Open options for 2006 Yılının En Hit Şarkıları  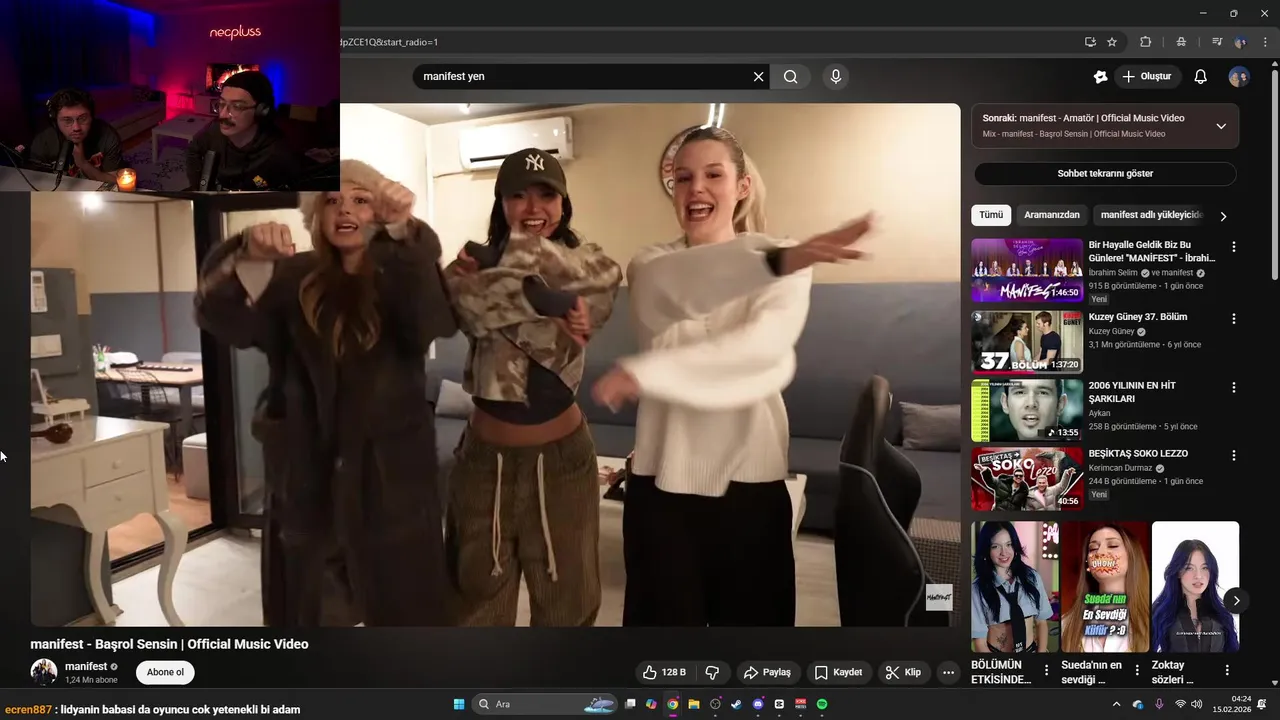pyautogui.click(x=1233, y=387)
